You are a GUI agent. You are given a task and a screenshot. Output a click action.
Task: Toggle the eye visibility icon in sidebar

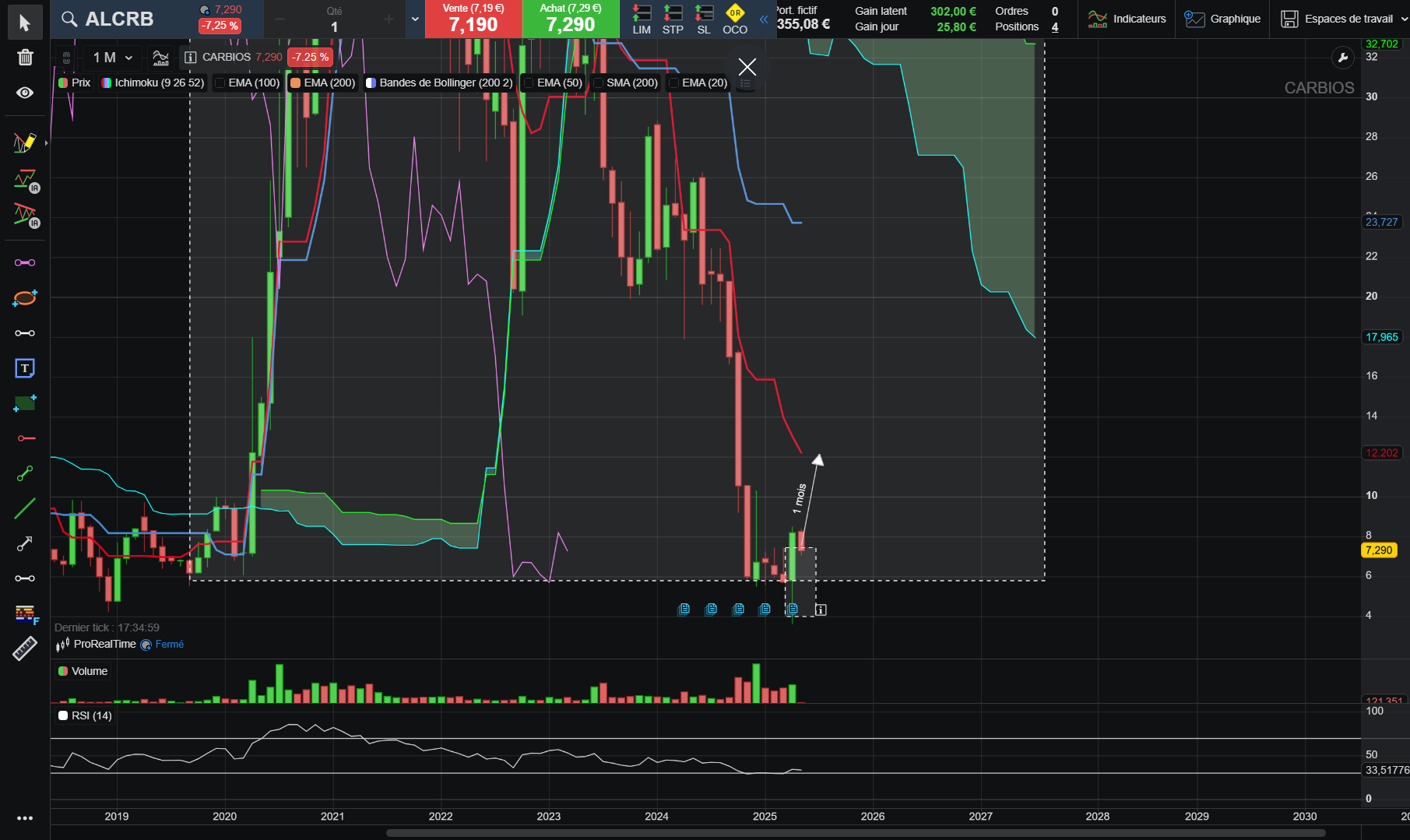click(x=25, y=93)
